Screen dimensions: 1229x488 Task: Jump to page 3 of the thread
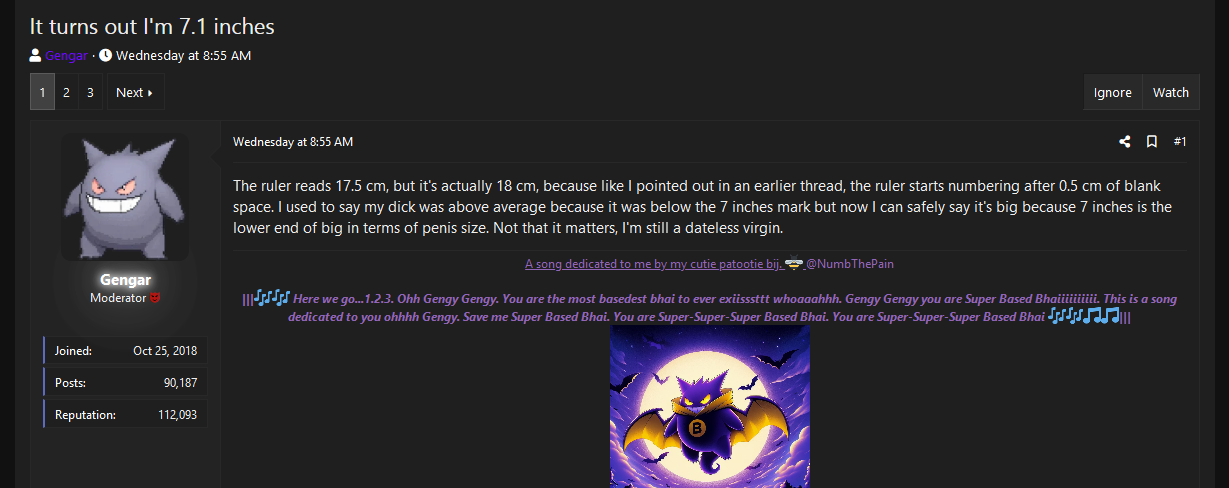pos(90,92)
